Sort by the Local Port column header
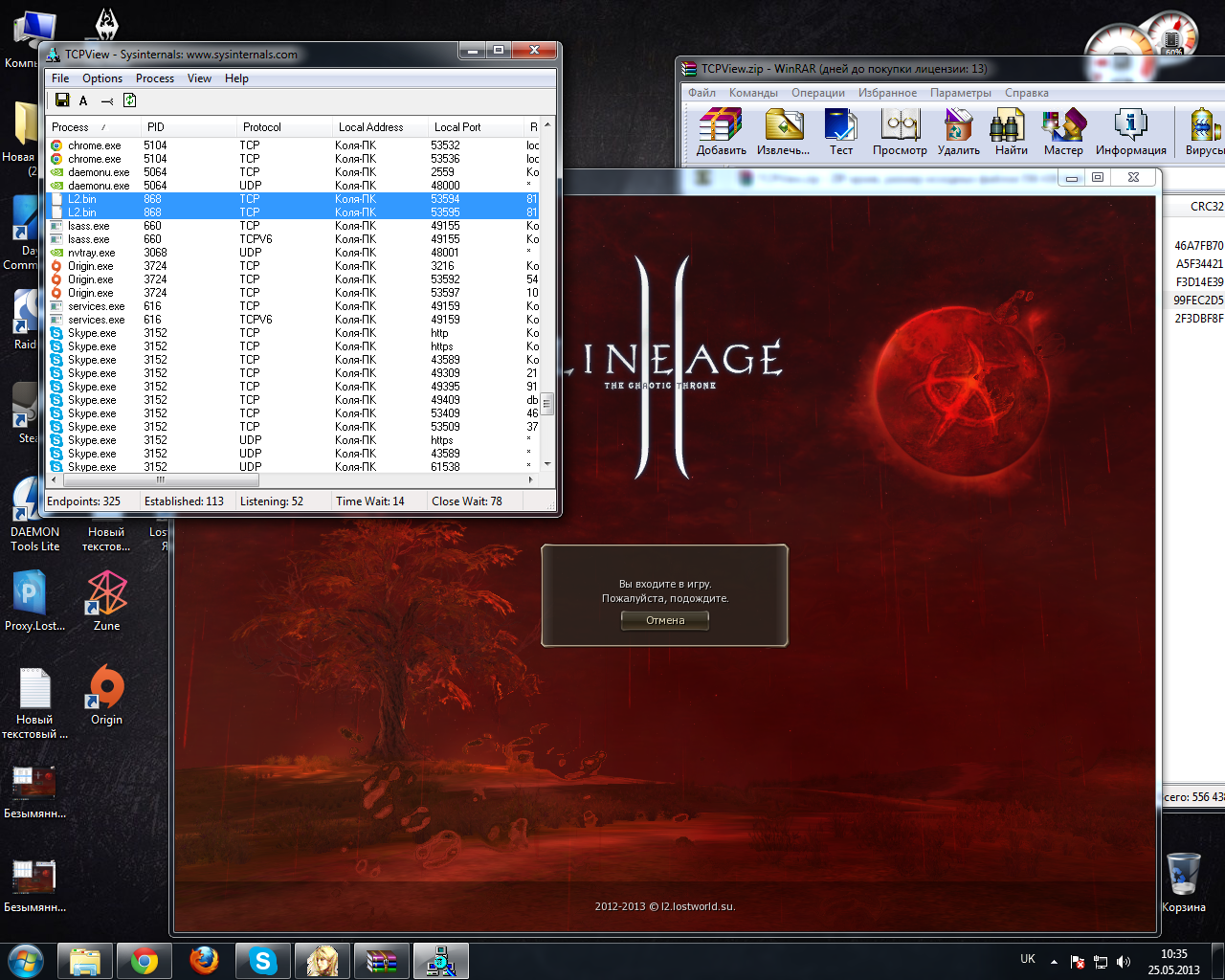The image size is (1225, 980). click(477, 127)
